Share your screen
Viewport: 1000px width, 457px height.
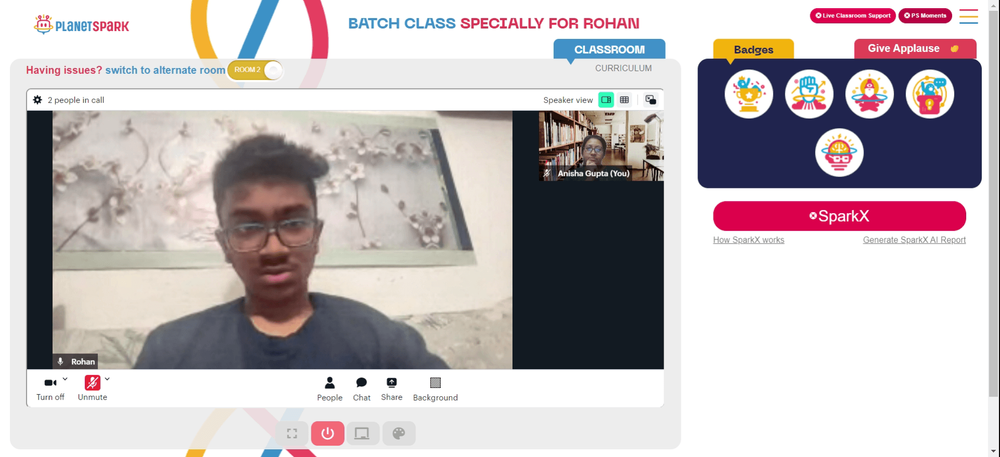tap(392, 389)
